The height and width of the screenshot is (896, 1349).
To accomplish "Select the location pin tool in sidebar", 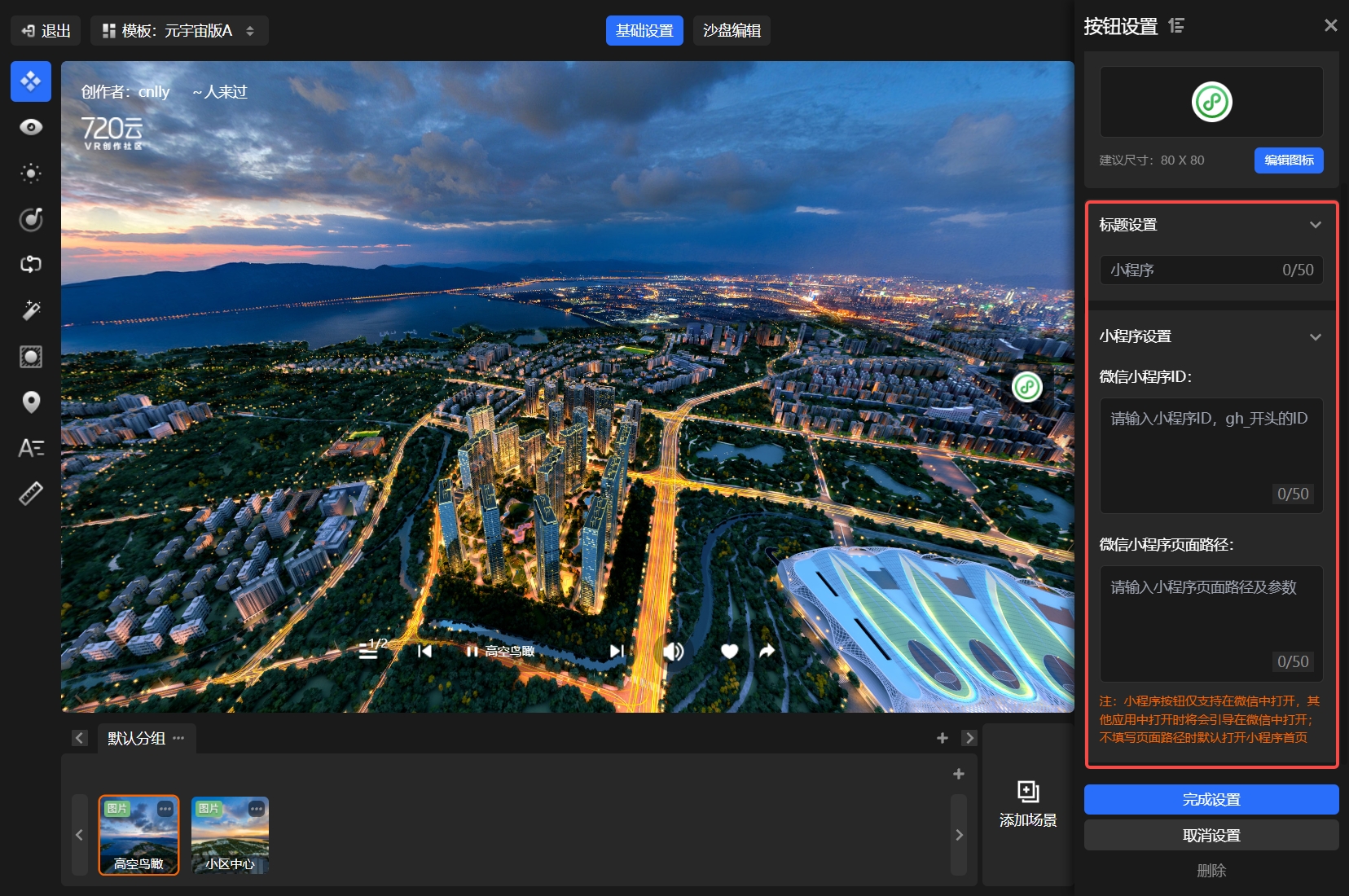I will coord(31,402).
